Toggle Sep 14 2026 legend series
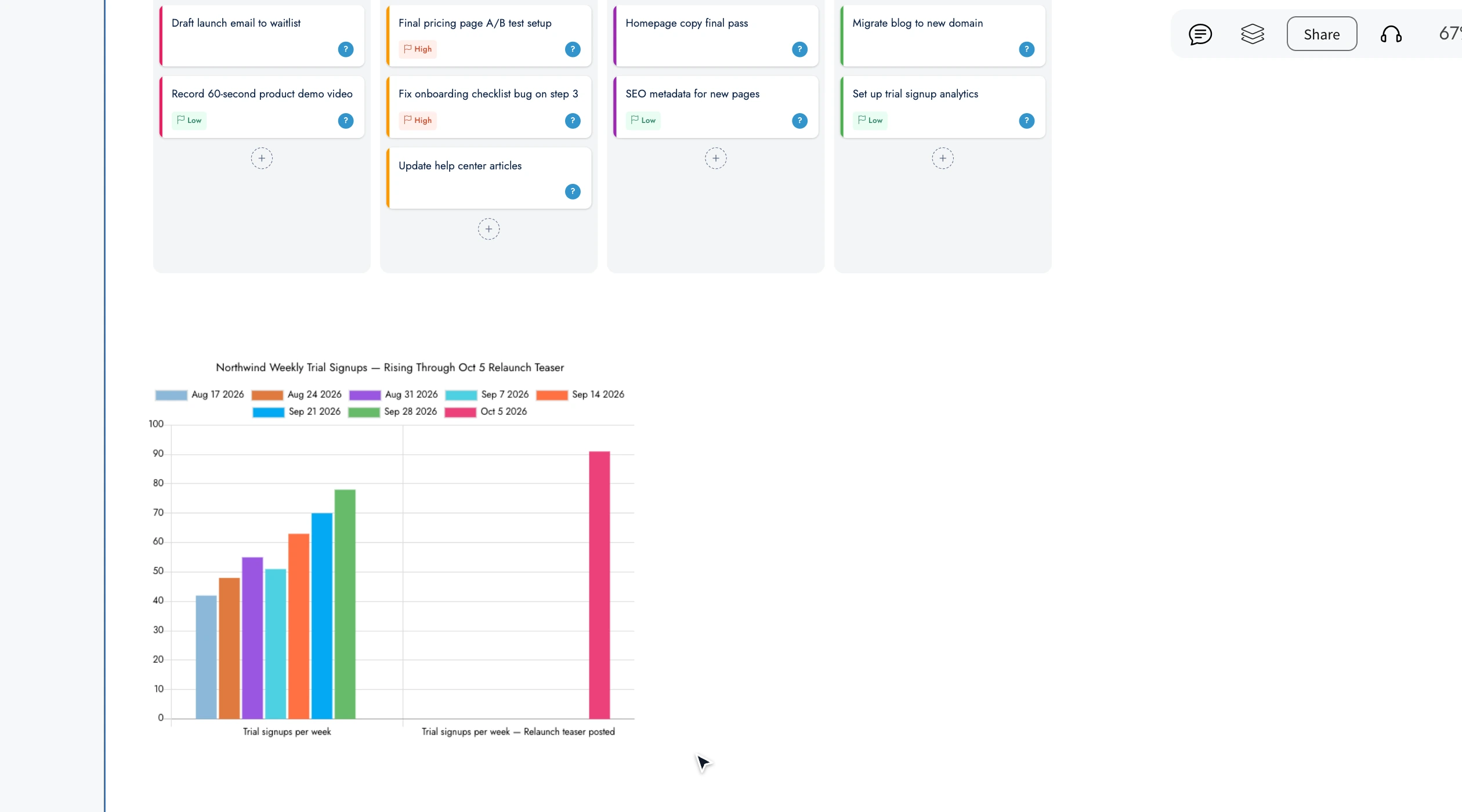This screenshot has height=812, width=1462. (580, 395)
